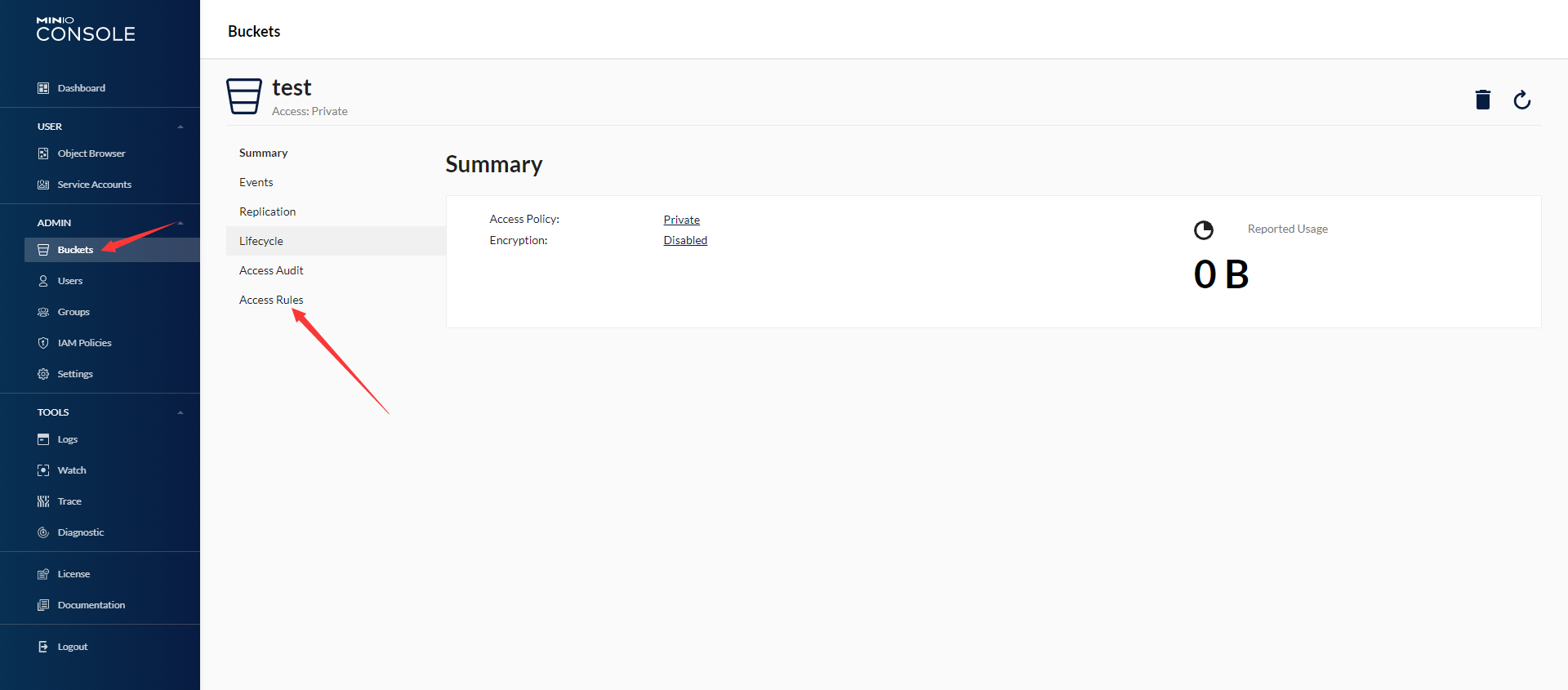Open Object Browser menu label
The width and height of the screenshot is (1568, 690).
point(91,154)
